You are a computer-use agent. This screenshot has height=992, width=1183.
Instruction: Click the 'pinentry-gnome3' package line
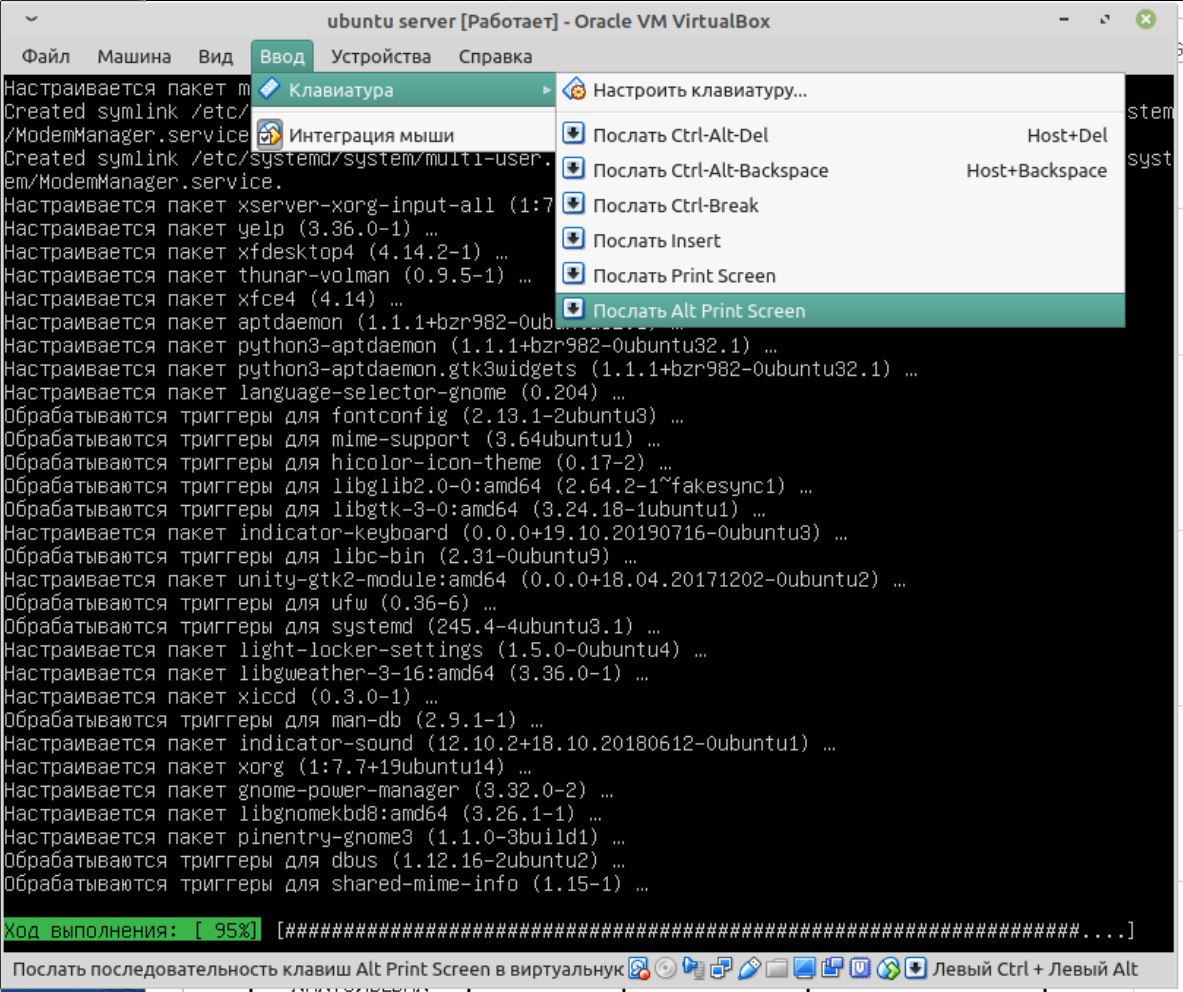[314, 837]
